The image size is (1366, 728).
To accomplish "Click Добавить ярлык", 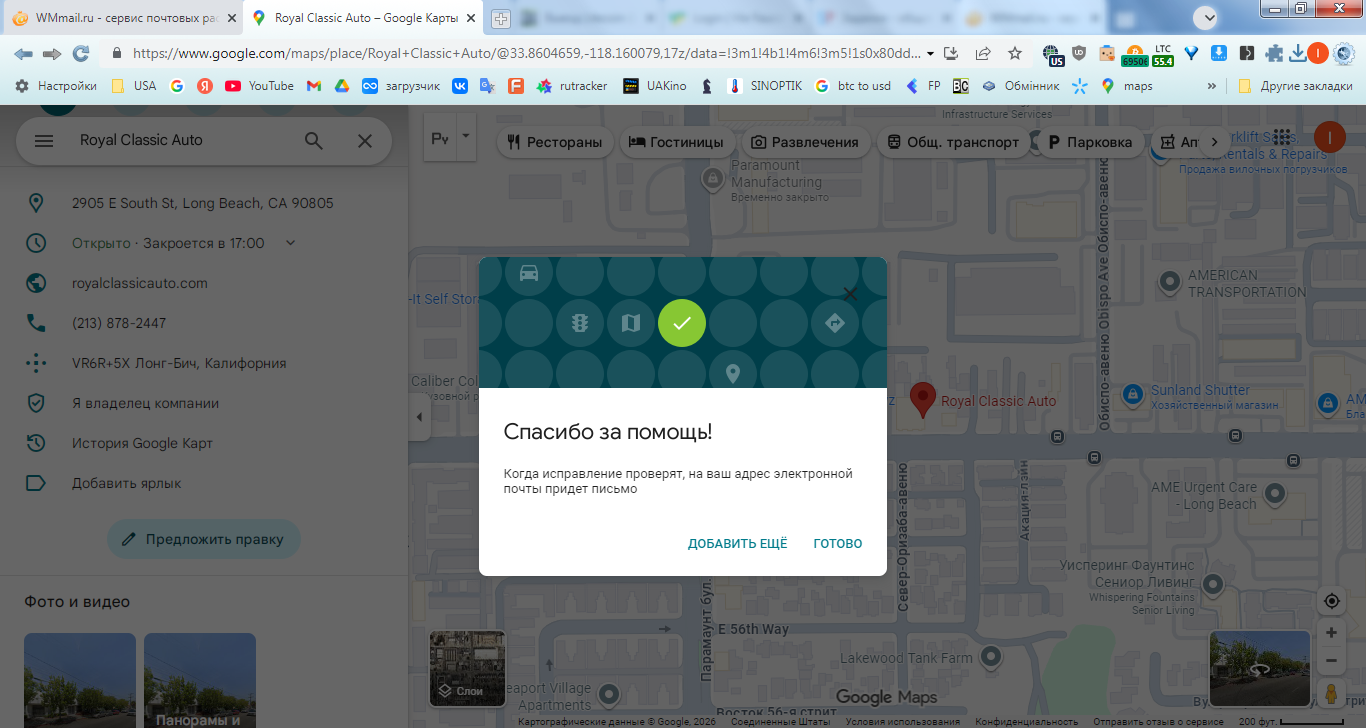I will 127,483.
